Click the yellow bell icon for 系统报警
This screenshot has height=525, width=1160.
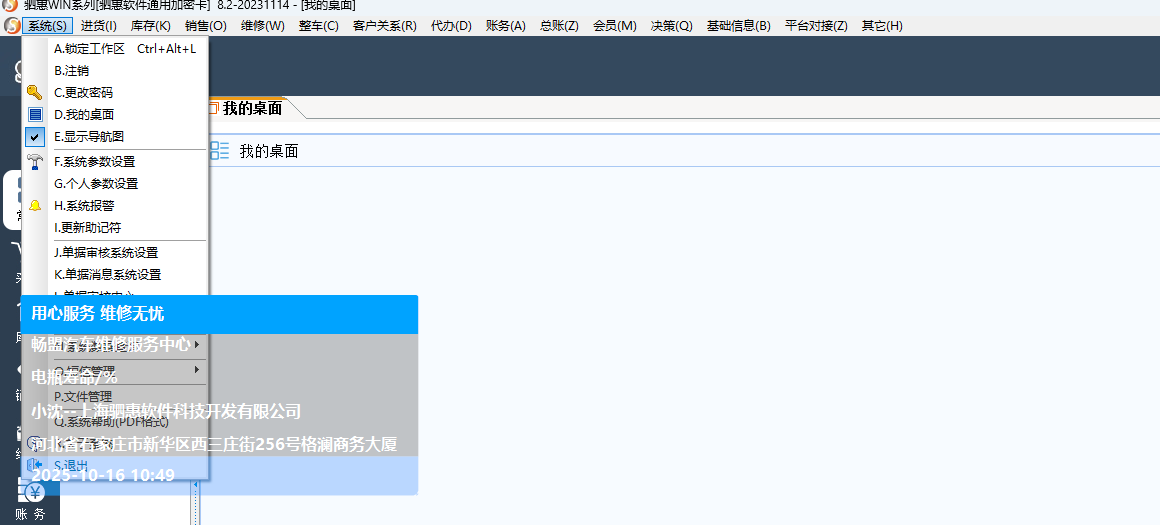coord(35,205)
